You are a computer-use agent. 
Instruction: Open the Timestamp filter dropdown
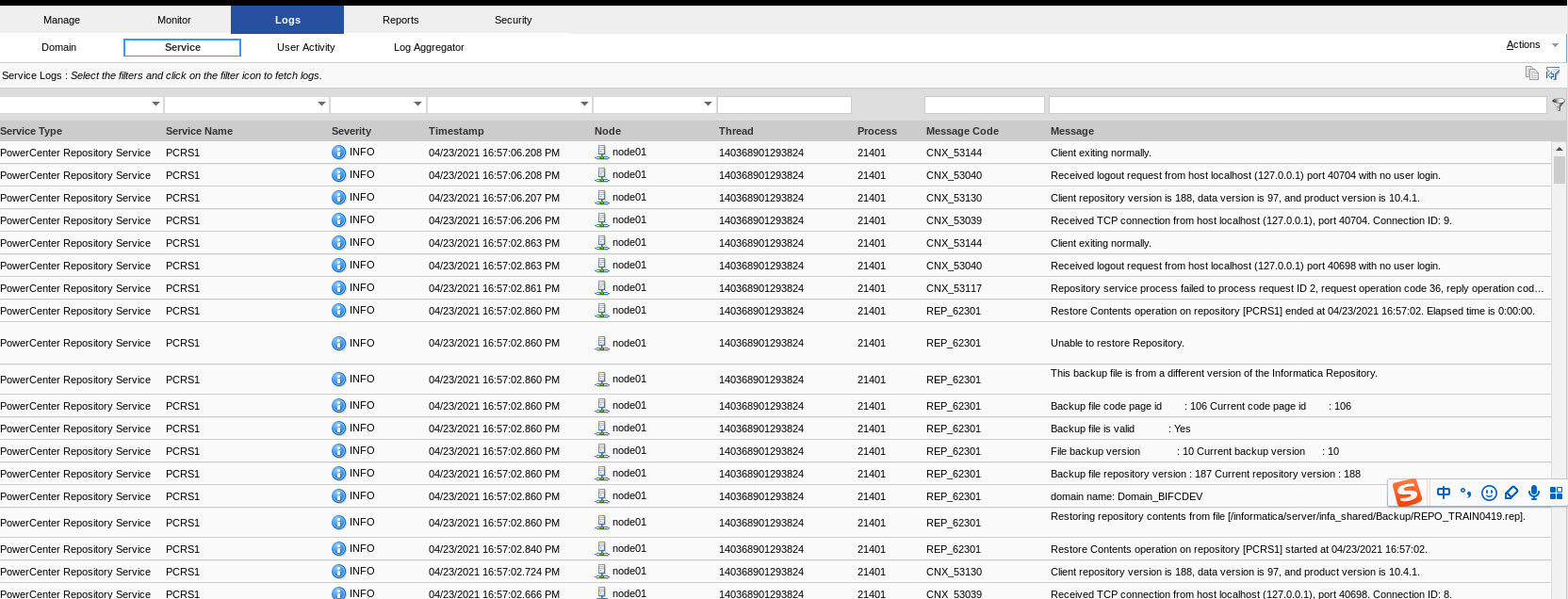pyautogui.click(x=584, y=105)
